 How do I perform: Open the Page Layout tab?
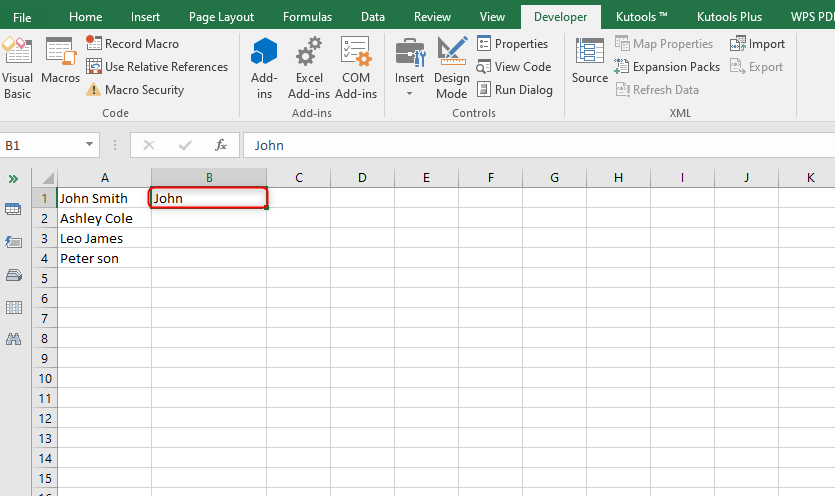click(221, 17)
